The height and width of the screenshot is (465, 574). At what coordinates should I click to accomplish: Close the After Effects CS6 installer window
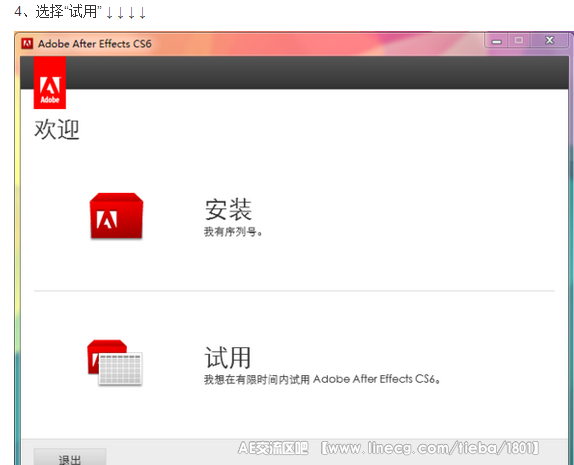[549, 40]
